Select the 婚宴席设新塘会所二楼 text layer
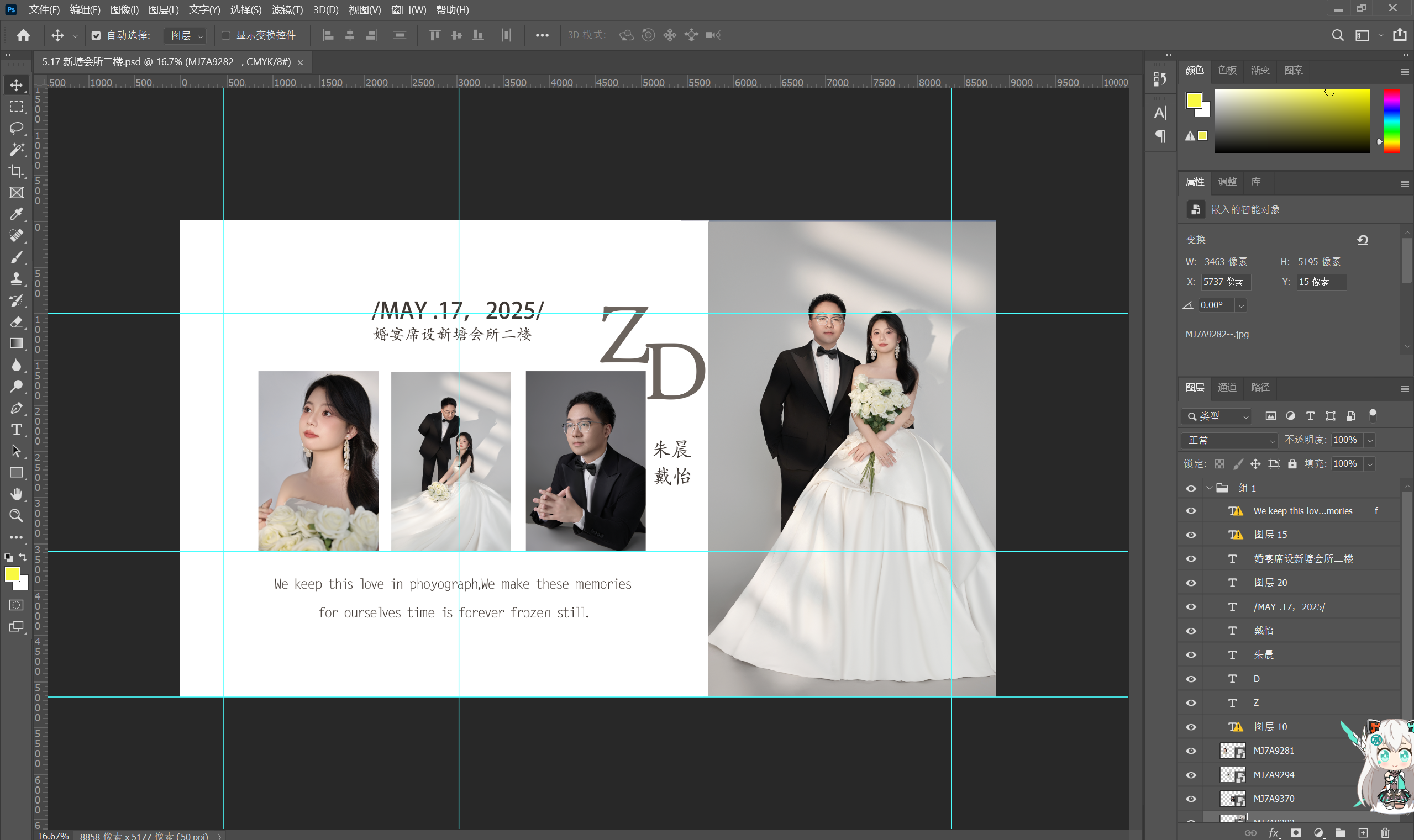The height and width of the screenshot is (840, 1414). 1302,559
